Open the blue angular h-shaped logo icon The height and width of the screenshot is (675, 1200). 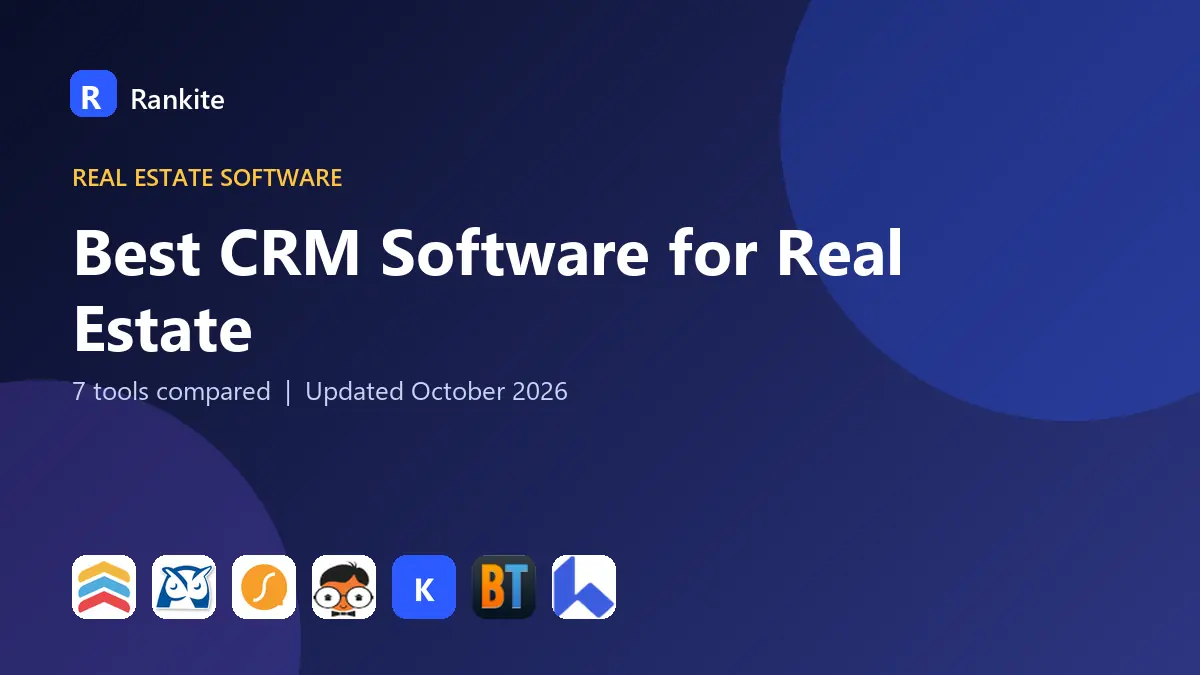point(584,587)
